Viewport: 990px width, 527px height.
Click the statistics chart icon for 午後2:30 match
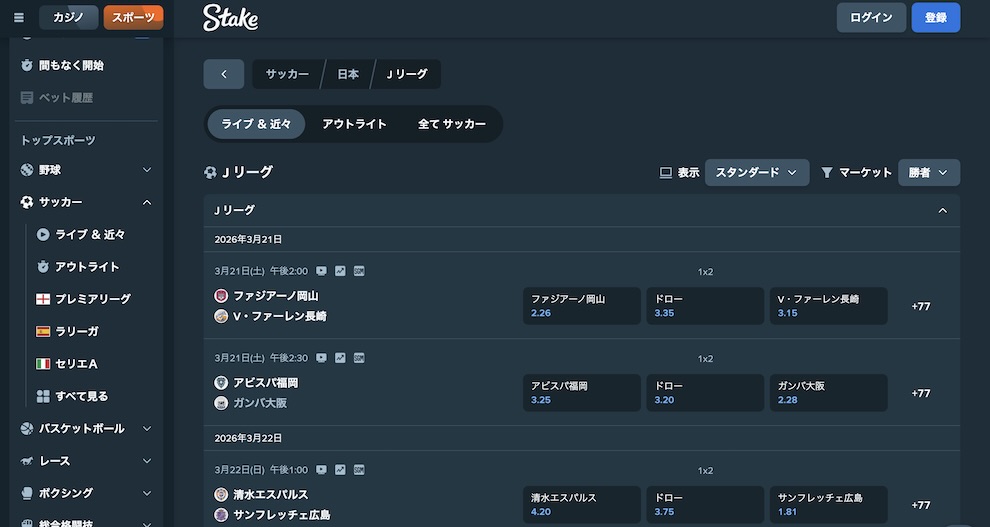click(x=340, y=358)
